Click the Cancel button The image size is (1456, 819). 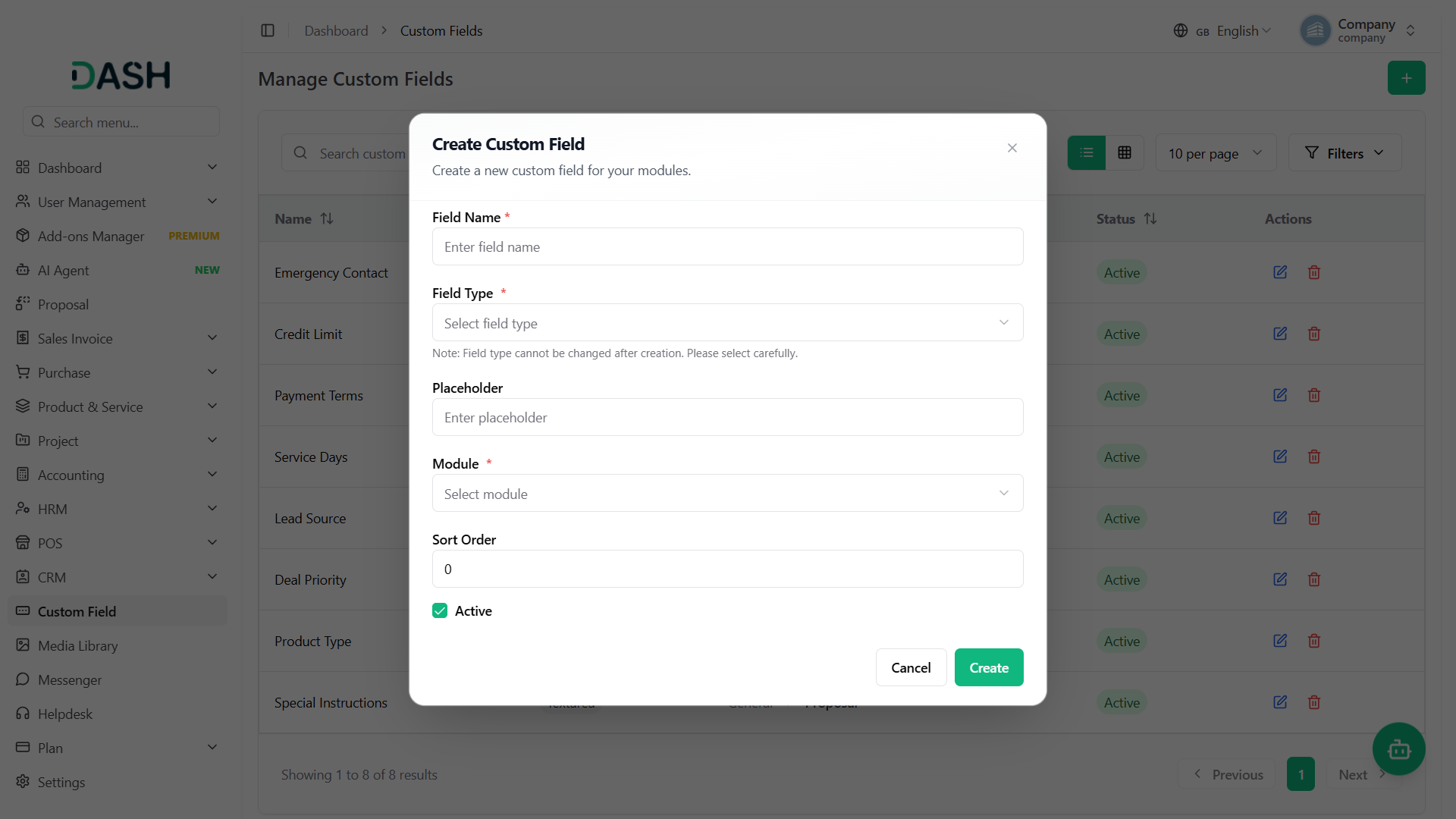911,667
